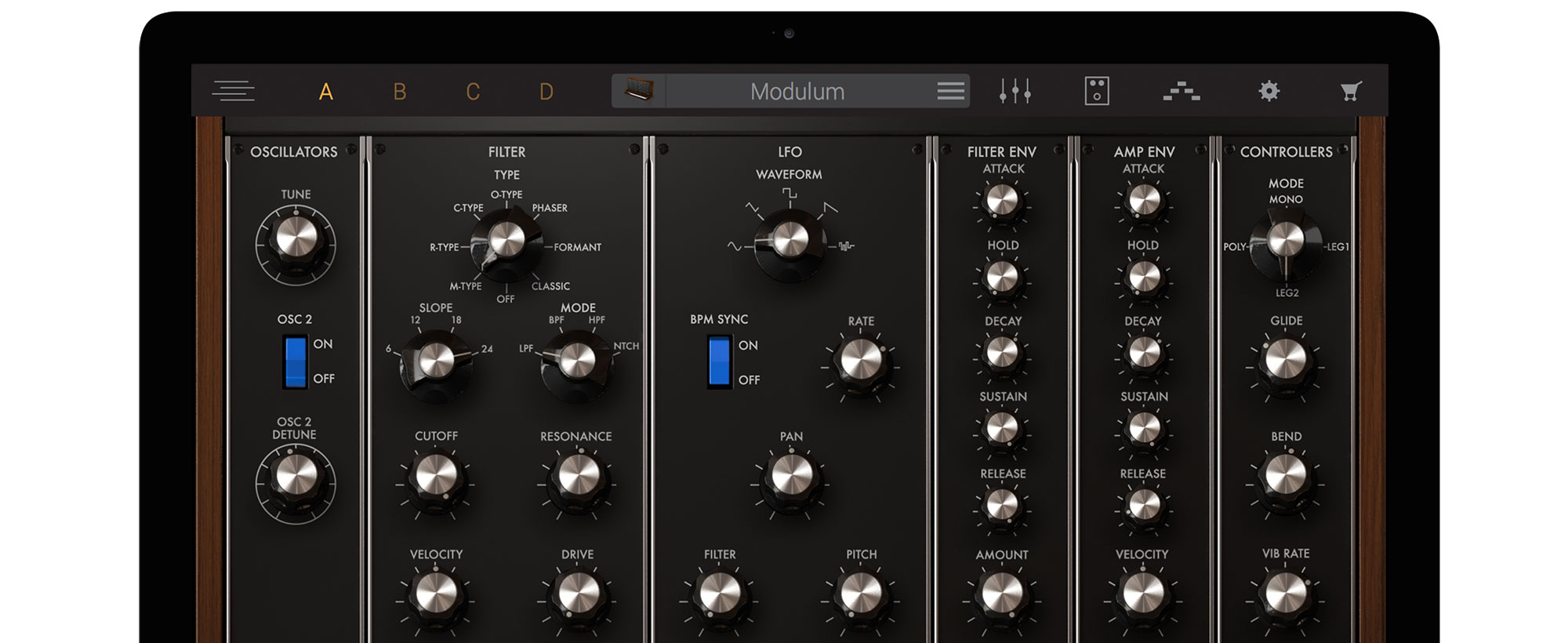1568x643 pixels.
Task: Select HPF filter mode label
Action: (597, 320)
